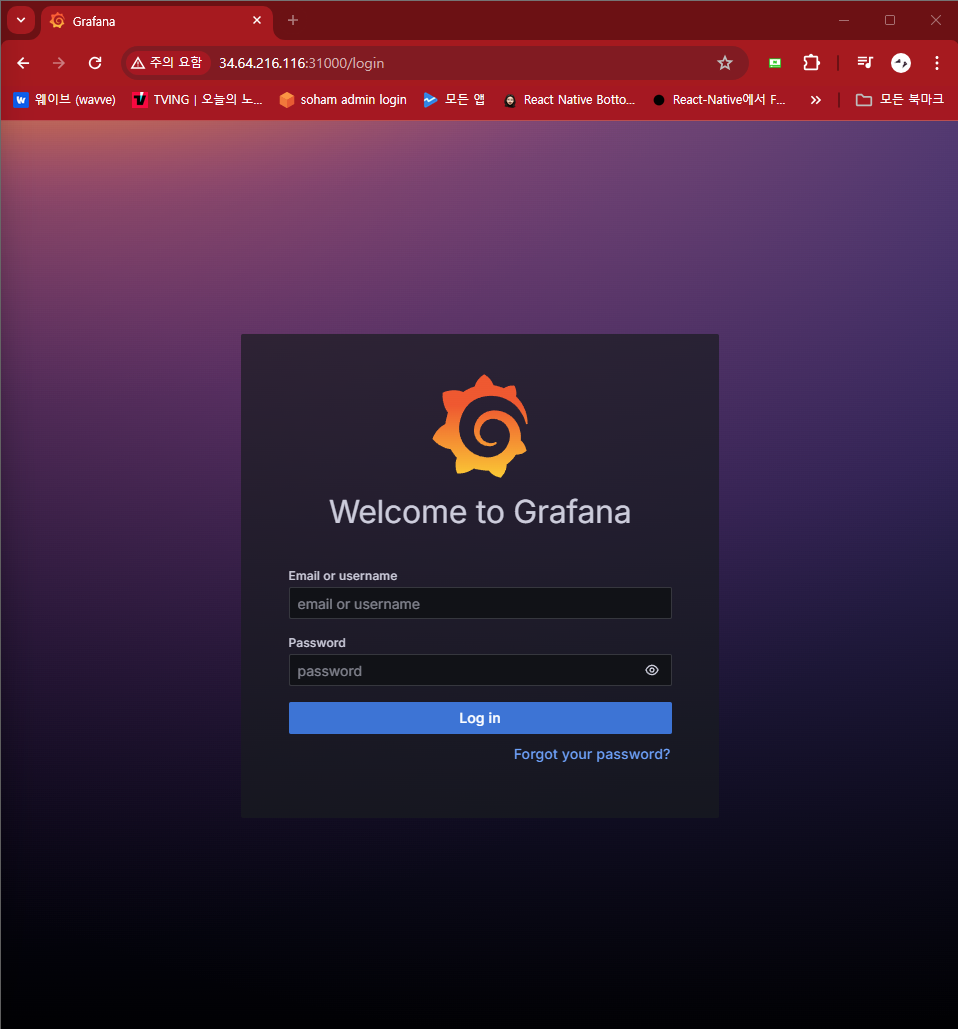Image resolution: width=958 pixels, height=1029 pixels.
Task: Open 웨이브 (wavve) bookmark
Action: point(64,100)
